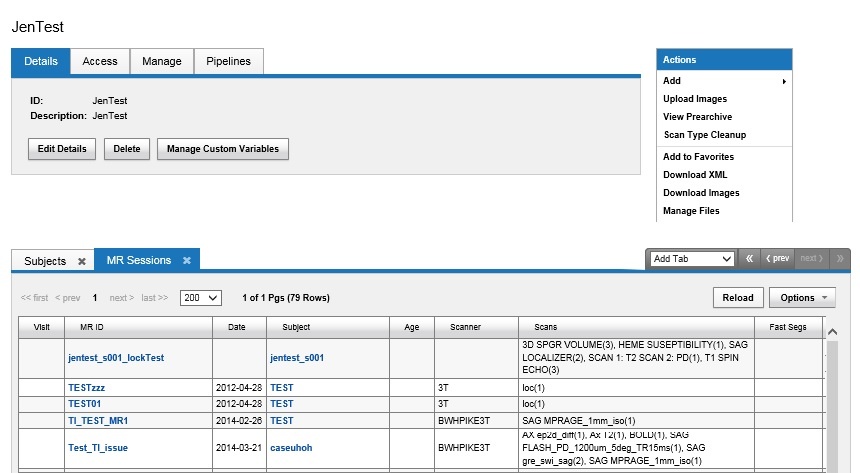Click the '<< first' pagination link

[35, 298]
